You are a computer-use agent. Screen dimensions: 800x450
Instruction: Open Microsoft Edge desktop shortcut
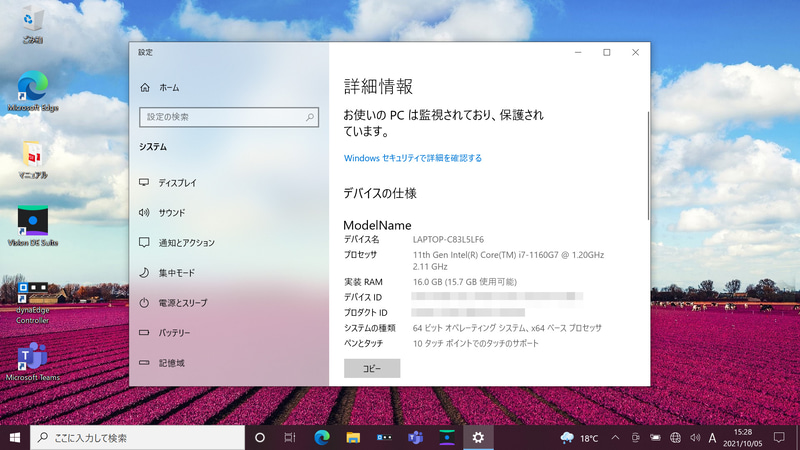coord(33,91)
